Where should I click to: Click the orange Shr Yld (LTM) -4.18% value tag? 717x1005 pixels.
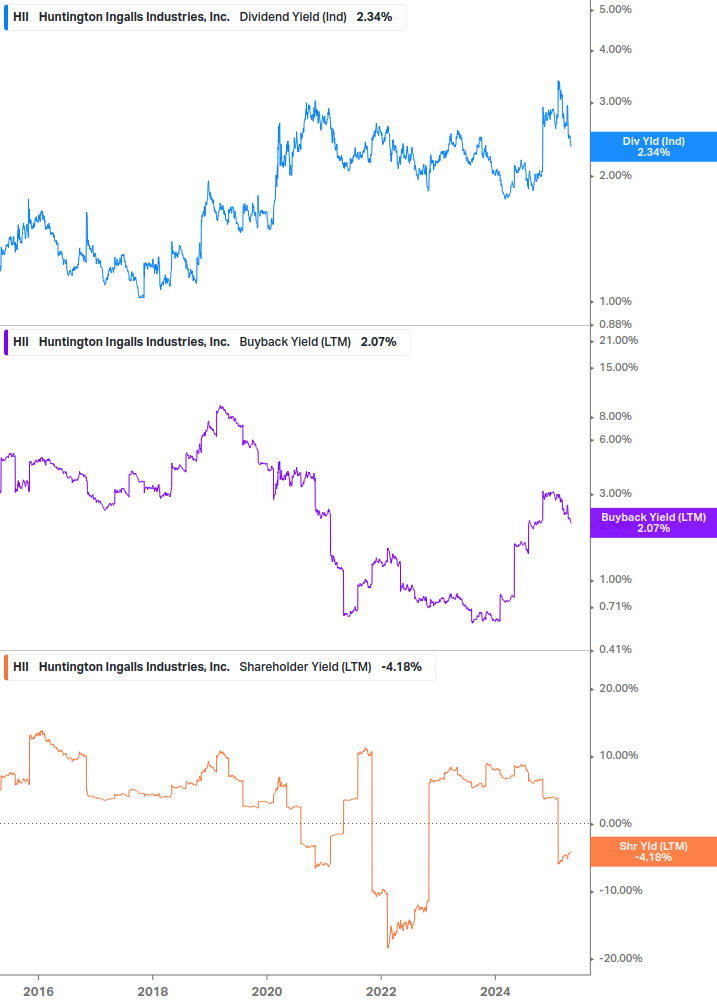click(654, 852)
